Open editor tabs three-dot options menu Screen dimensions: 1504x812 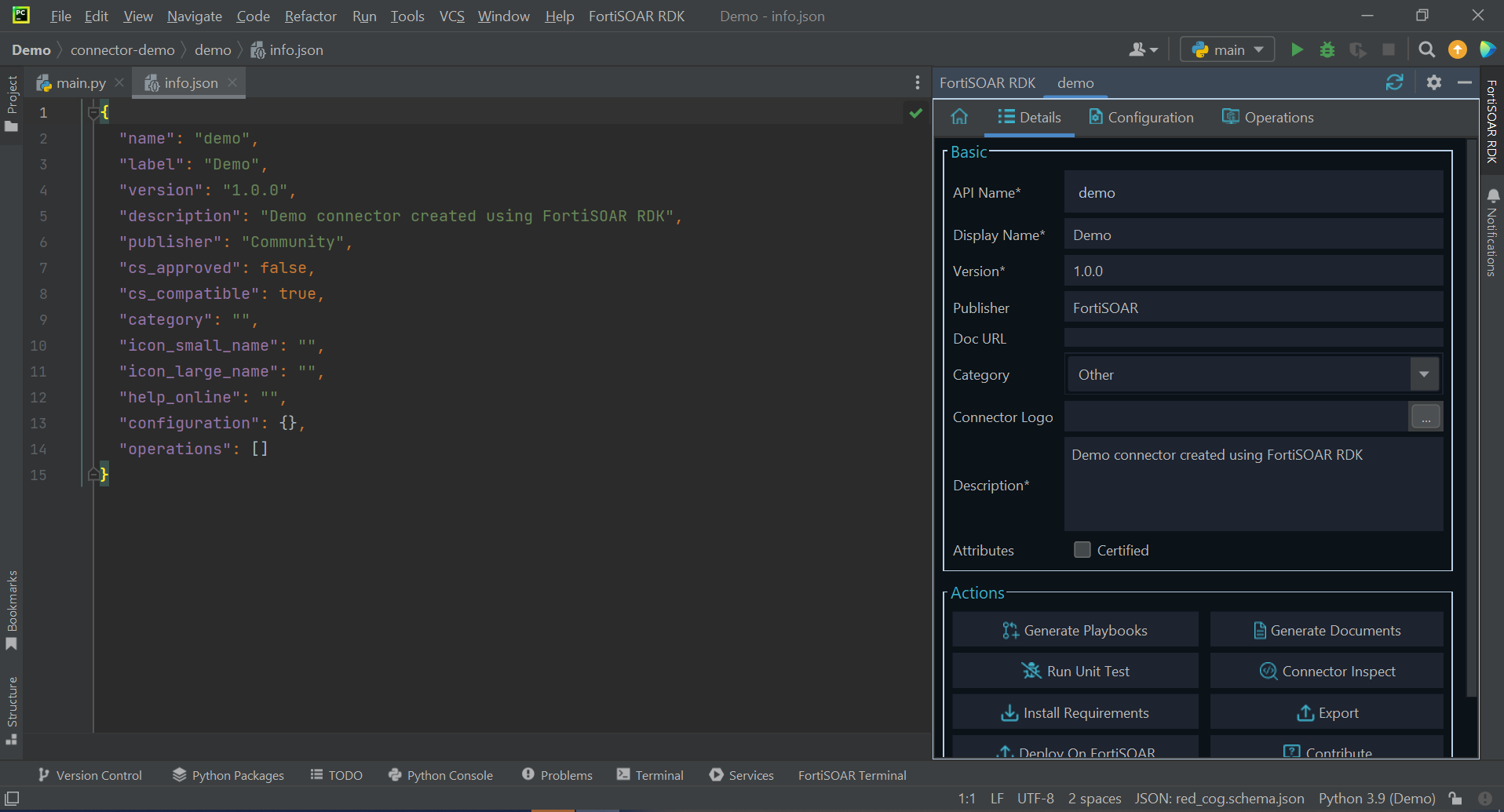coord(917,82)
